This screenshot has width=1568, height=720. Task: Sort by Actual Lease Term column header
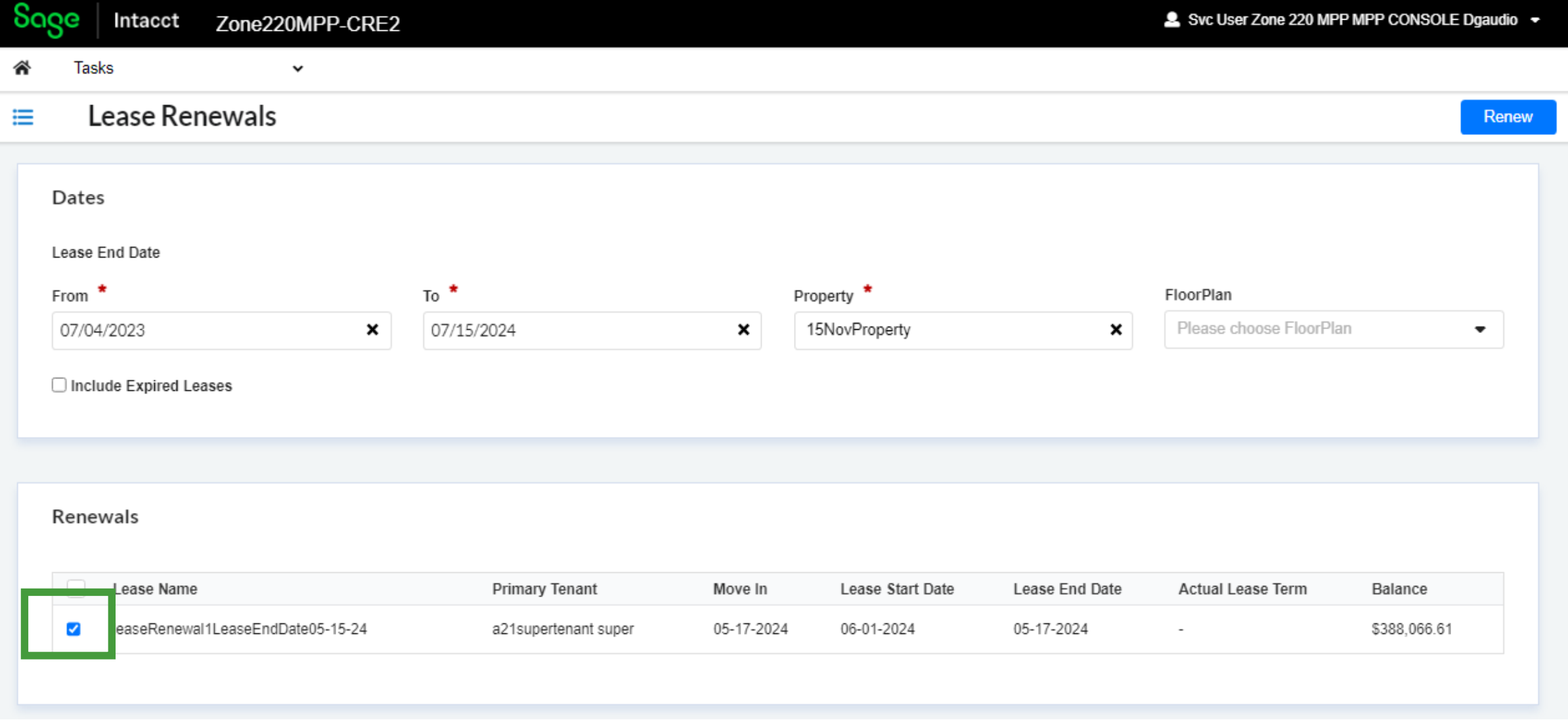tap(1242, 589)
